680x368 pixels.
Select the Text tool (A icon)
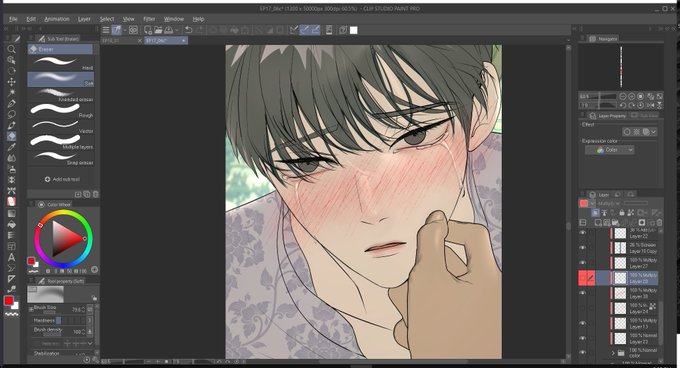point(12,257)
